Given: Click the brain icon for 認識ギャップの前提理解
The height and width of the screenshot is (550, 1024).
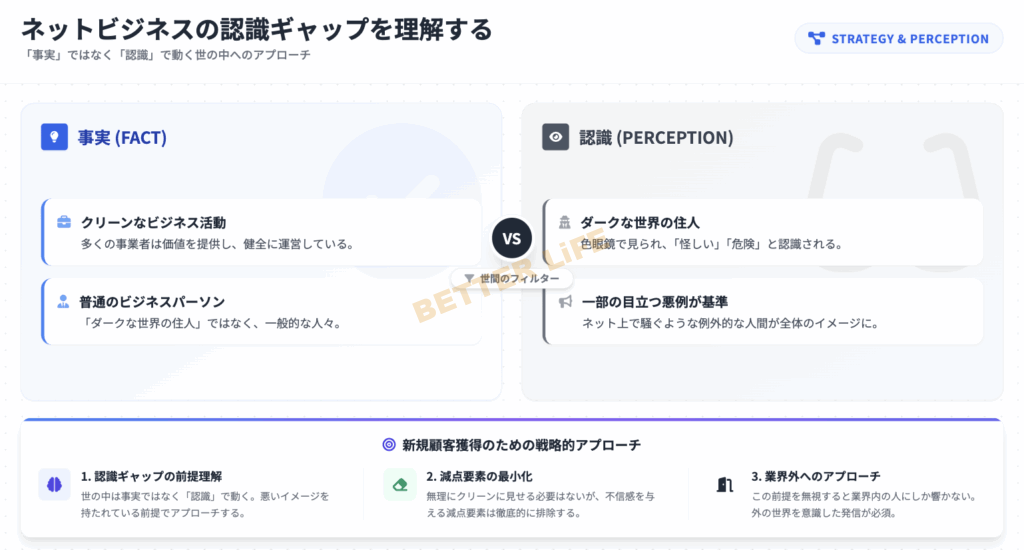Looking at the screenshot, I should click(55, 485).
